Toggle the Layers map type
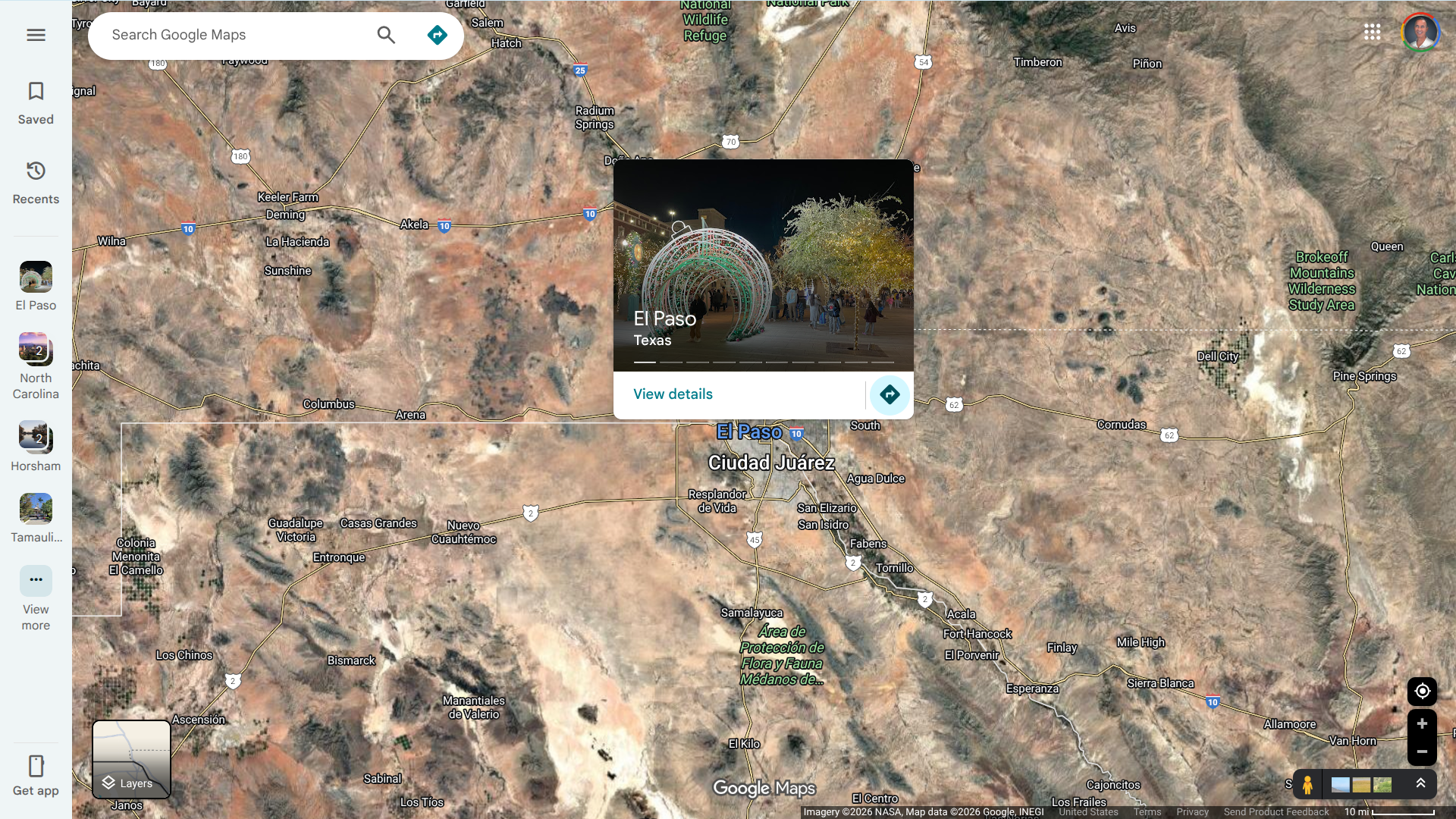 [x=131, y=759]
